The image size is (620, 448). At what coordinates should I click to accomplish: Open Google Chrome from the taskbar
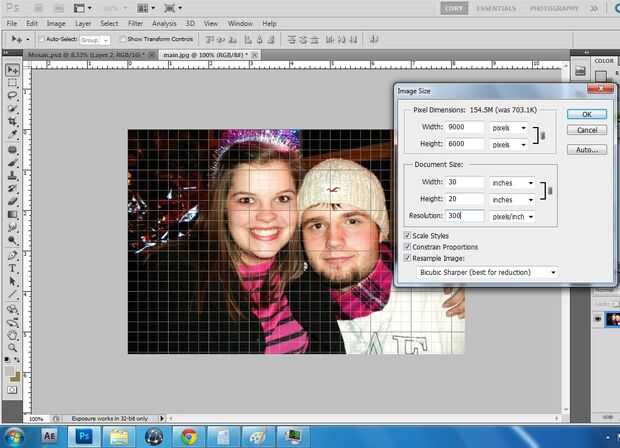pos(188,436)
